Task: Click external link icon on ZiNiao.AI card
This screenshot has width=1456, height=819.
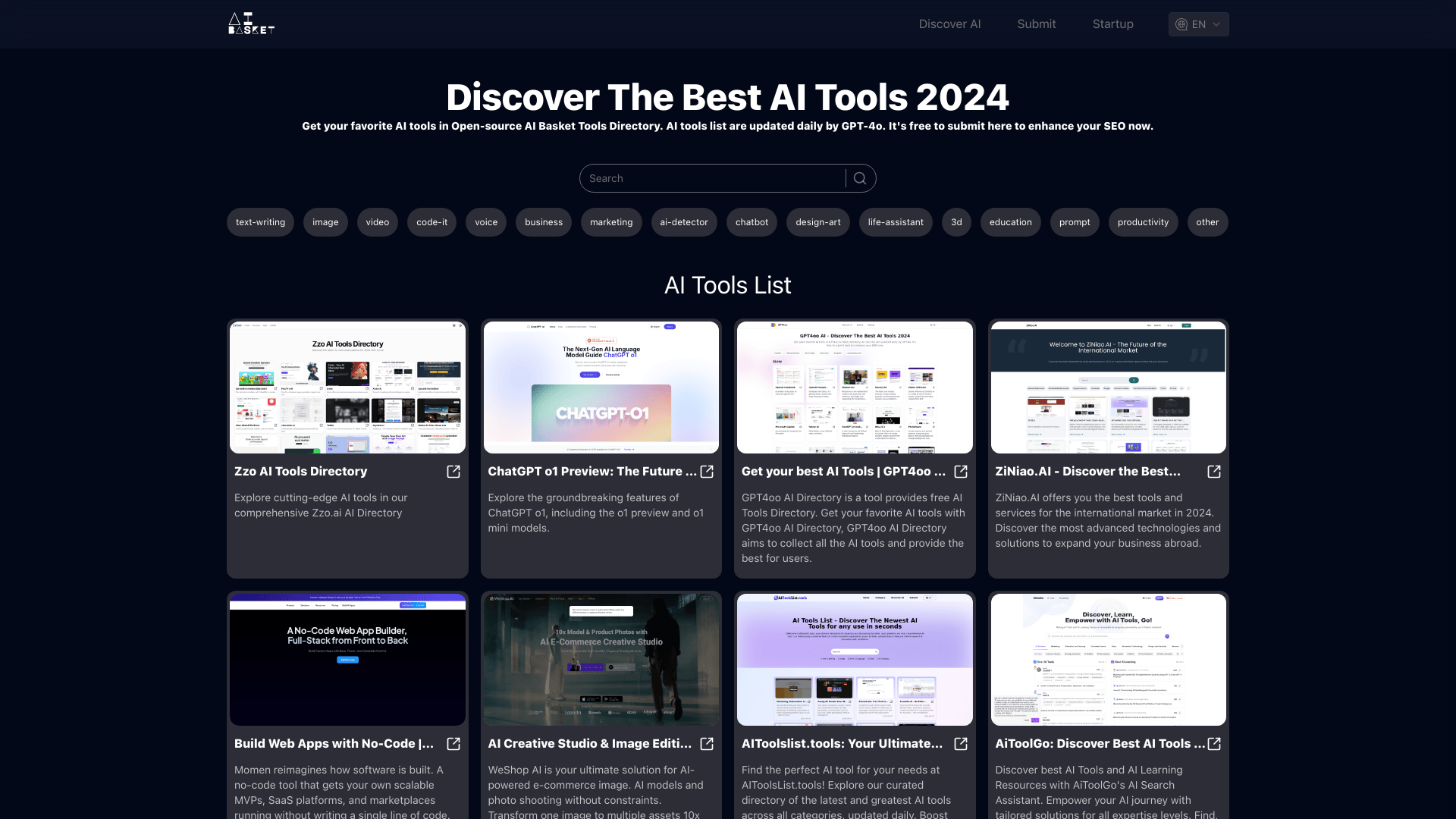Action: [x=1214, y=472]
